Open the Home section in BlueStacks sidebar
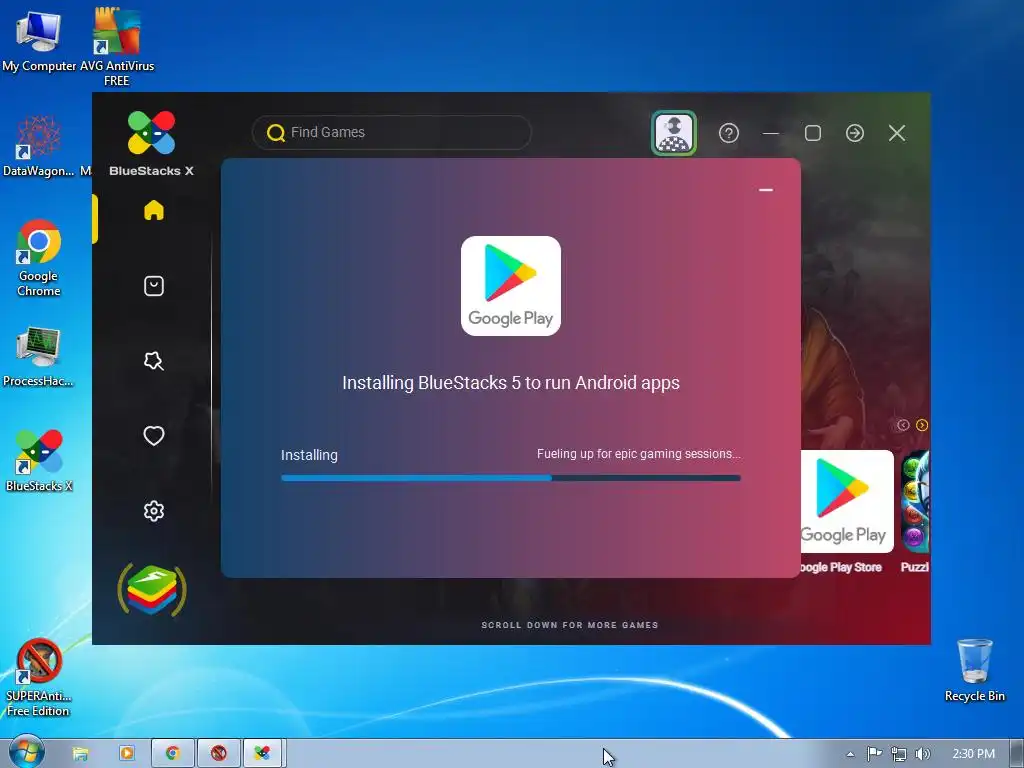This screenshot has height=768, width=1024. (153, 210)
